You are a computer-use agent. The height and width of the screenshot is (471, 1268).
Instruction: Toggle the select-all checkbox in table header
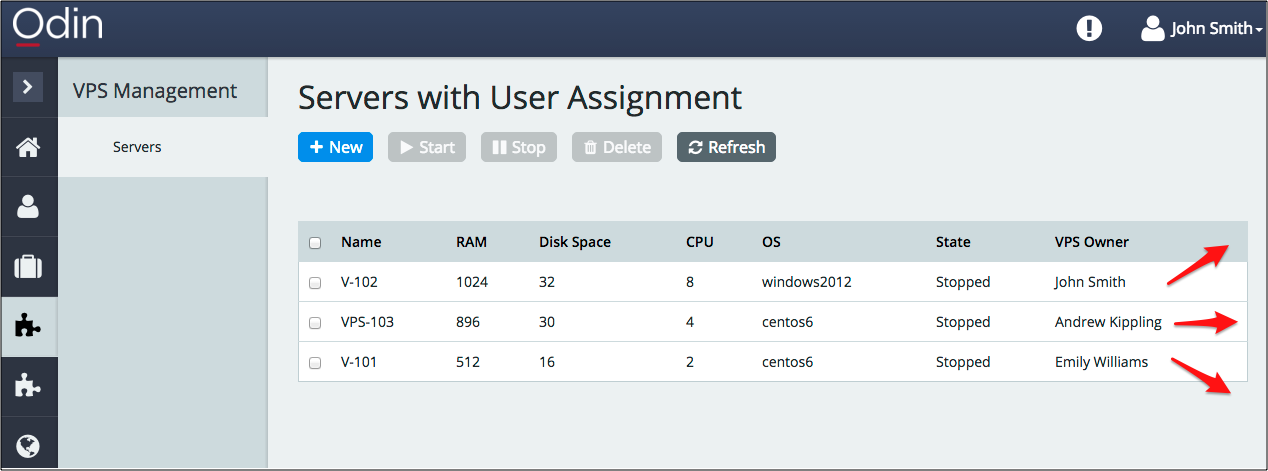click(x=315, y=243)
